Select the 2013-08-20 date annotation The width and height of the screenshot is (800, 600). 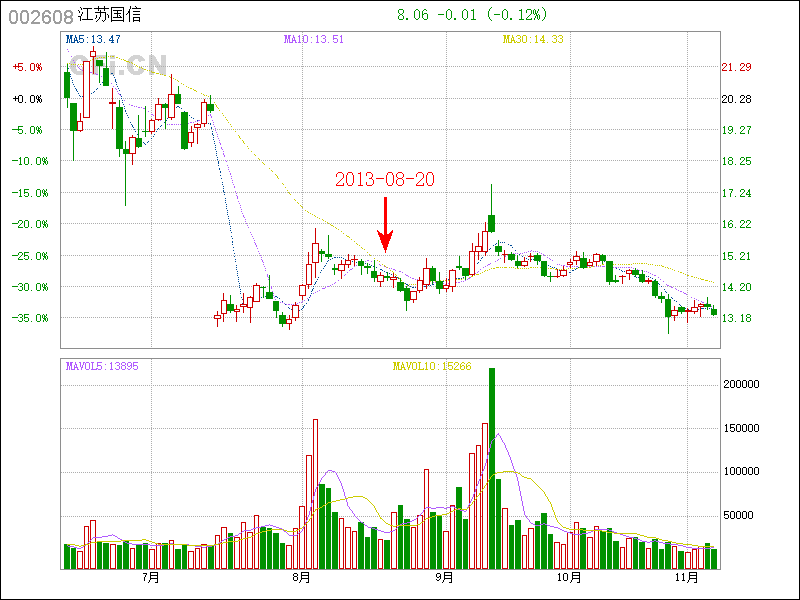tap(385, 179)
